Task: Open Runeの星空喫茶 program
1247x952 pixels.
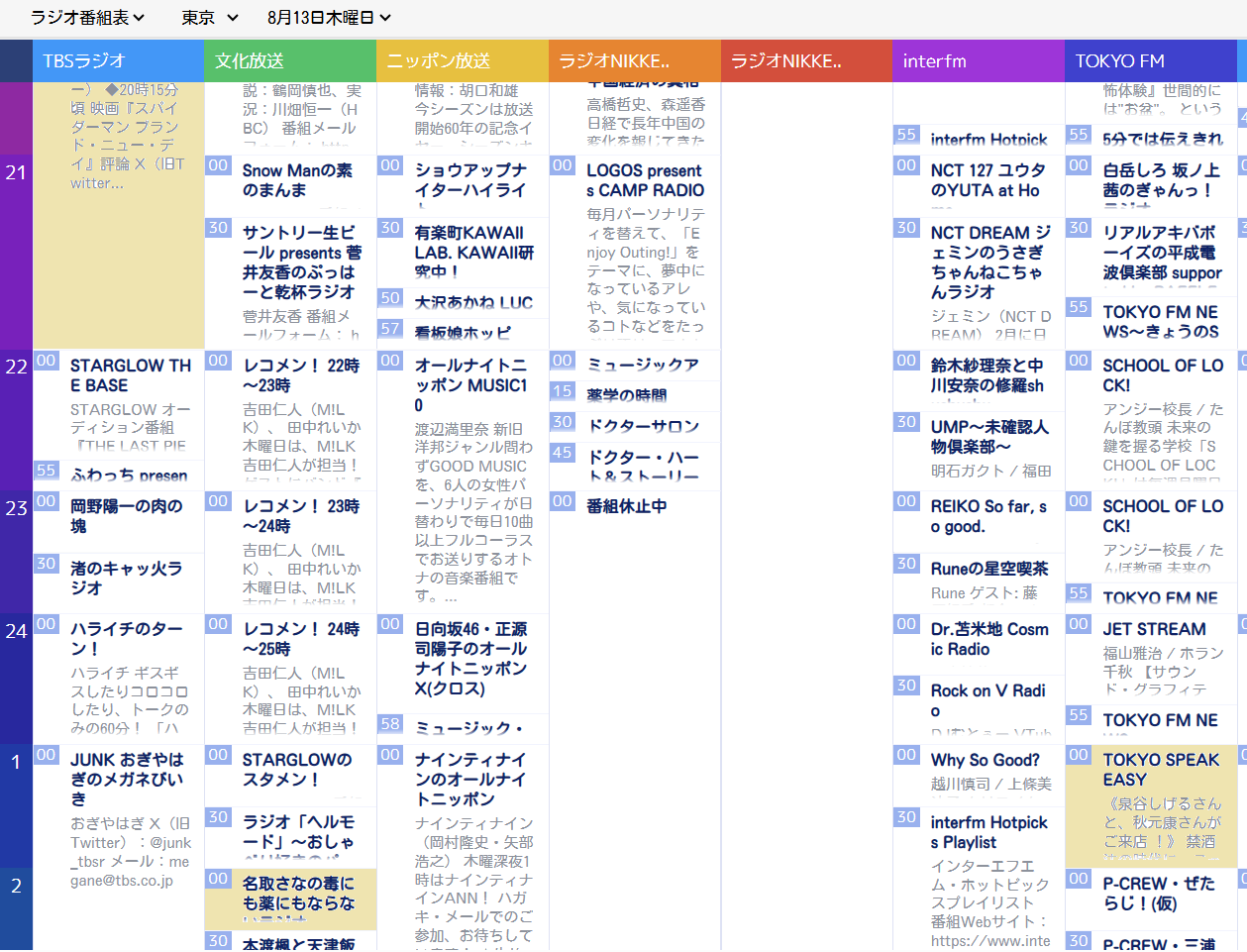Action: coord(989,569)
